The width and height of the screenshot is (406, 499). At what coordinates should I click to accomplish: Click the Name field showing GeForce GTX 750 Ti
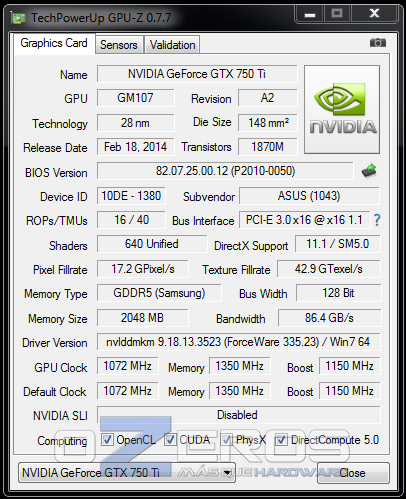click(x=197, y=74)
